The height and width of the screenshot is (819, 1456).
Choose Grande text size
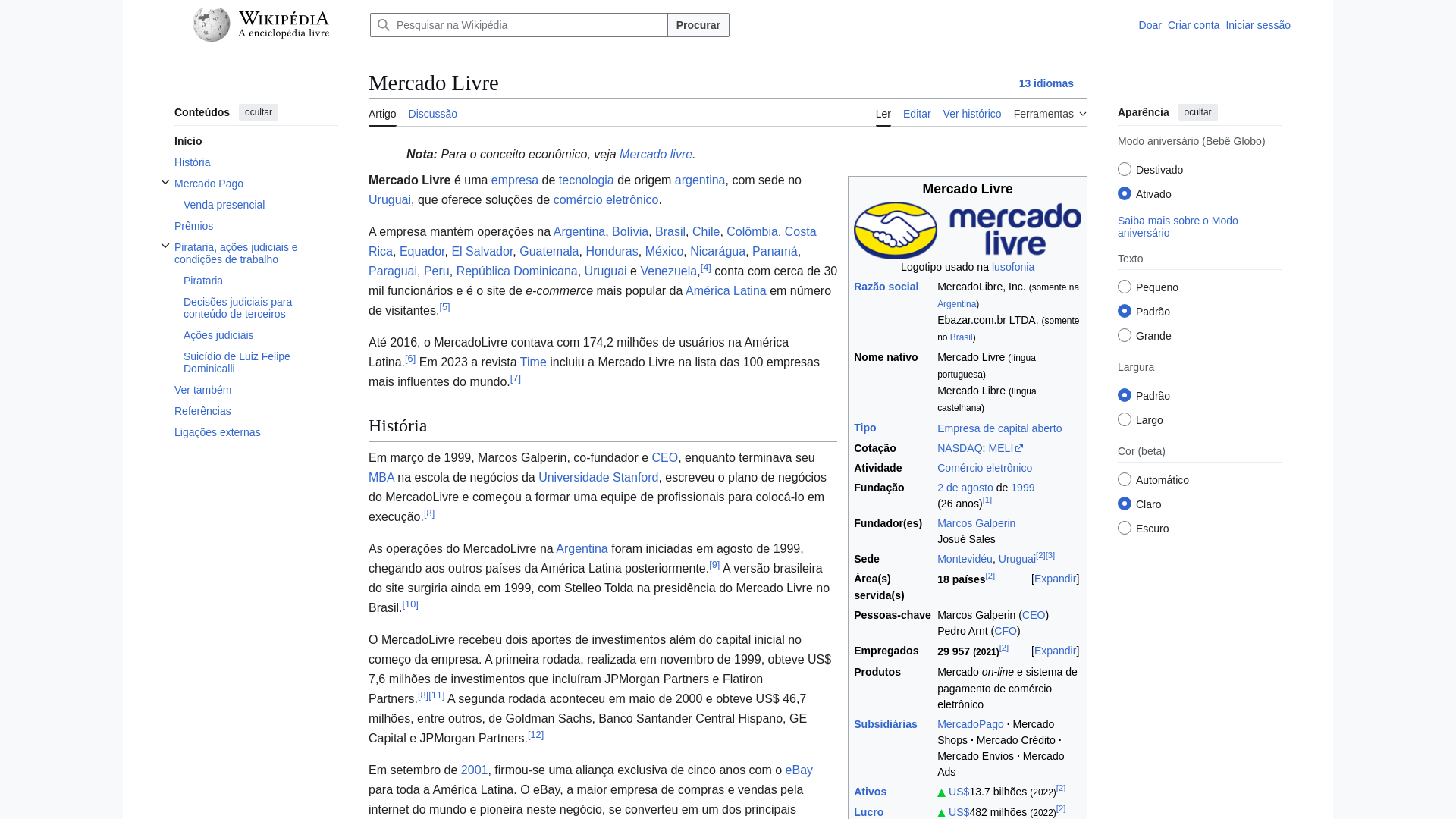[1125, 335]
